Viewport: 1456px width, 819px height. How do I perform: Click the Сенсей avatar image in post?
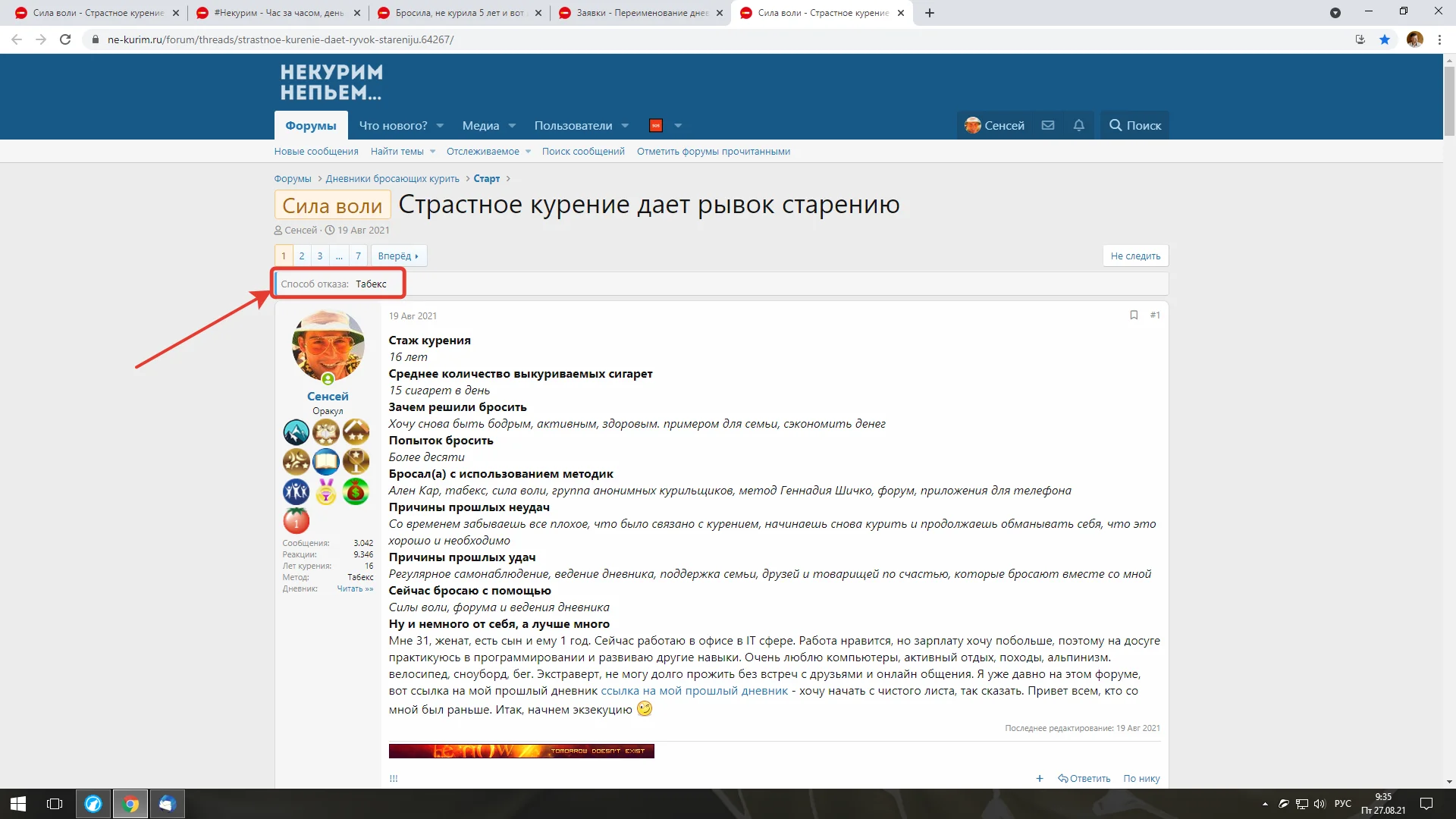[328, 345]
